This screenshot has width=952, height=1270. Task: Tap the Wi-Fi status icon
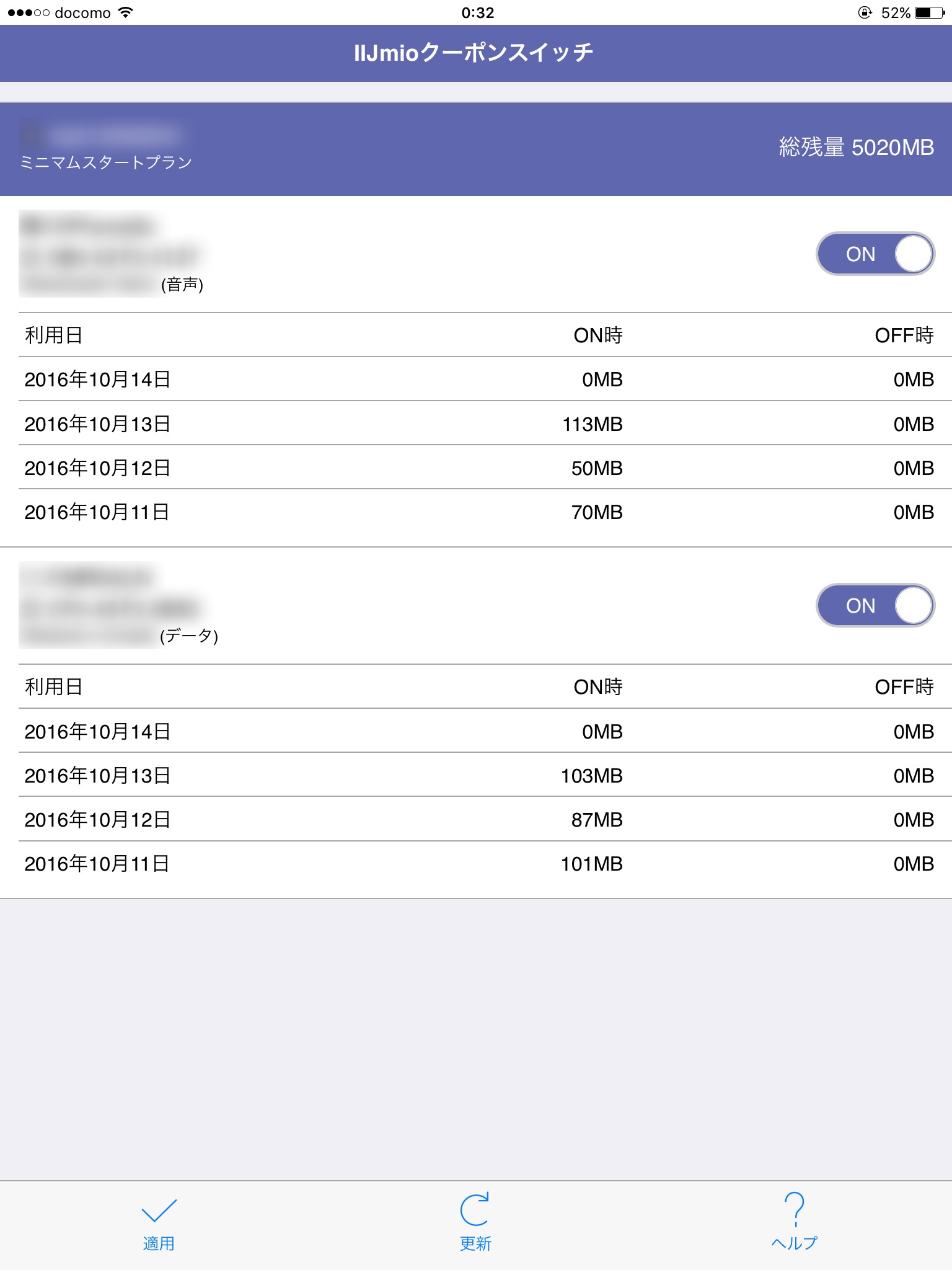(126, 12)
